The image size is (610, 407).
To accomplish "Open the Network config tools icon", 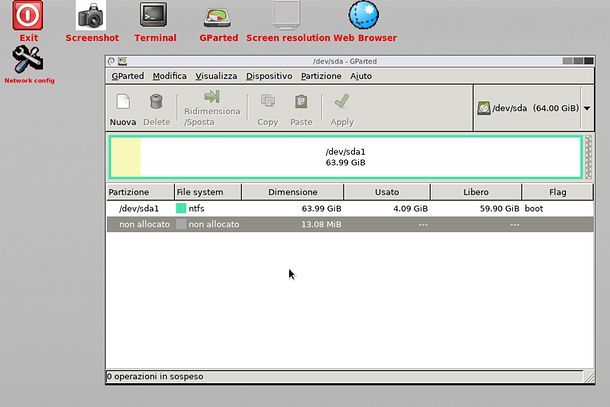I will [x=27, y=59].
